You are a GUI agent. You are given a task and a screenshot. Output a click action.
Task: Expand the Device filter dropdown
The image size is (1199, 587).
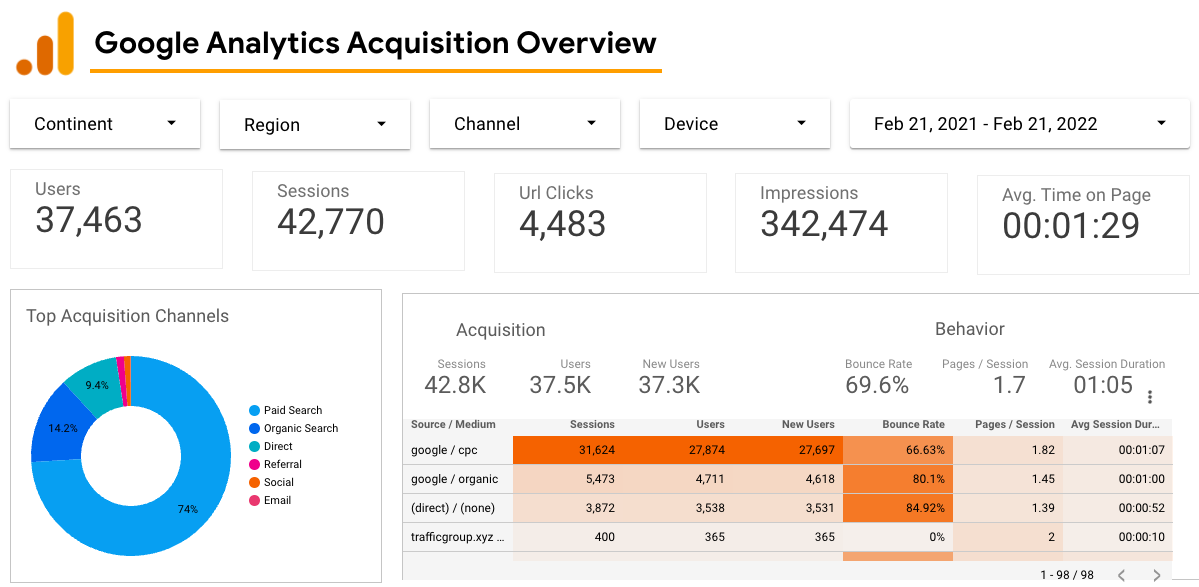click(x=735, y=124)
